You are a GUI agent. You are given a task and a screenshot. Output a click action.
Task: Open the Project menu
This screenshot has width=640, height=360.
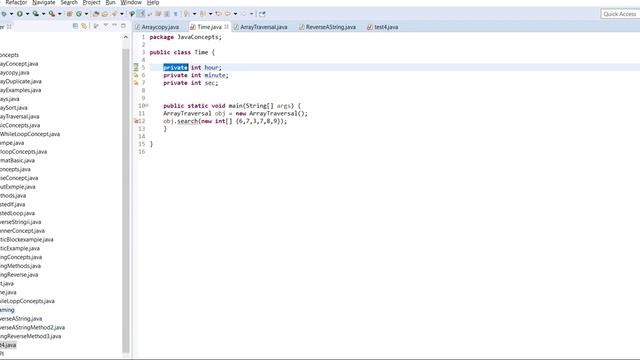(91, 2)
